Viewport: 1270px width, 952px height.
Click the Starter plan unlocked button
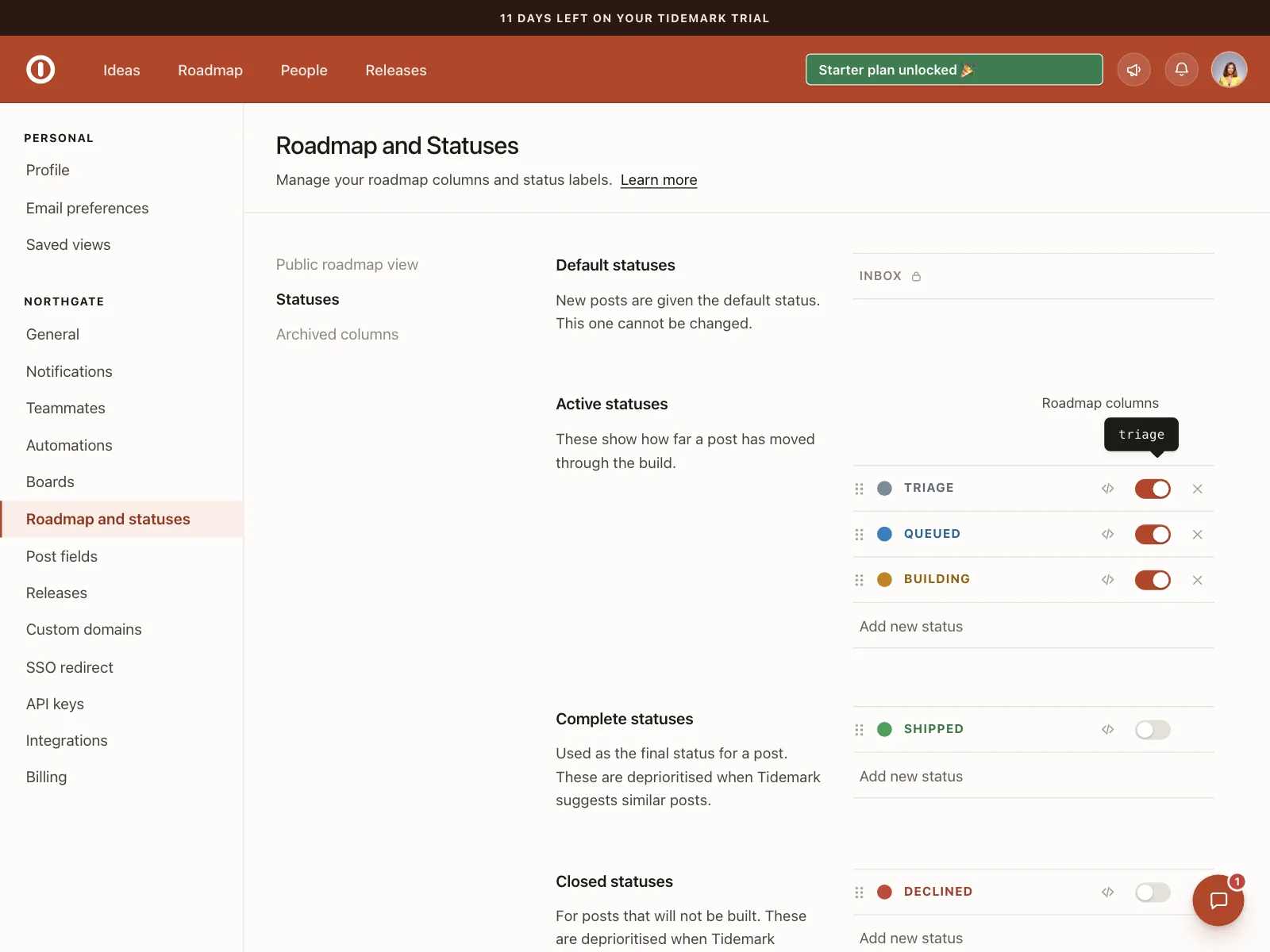pyautogui.click(x=954, y=70)
